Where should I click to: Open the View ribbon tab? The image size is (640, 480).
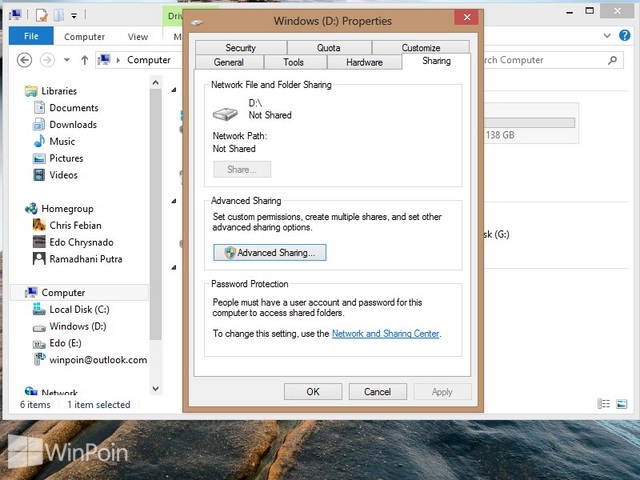tap(138, 37)
